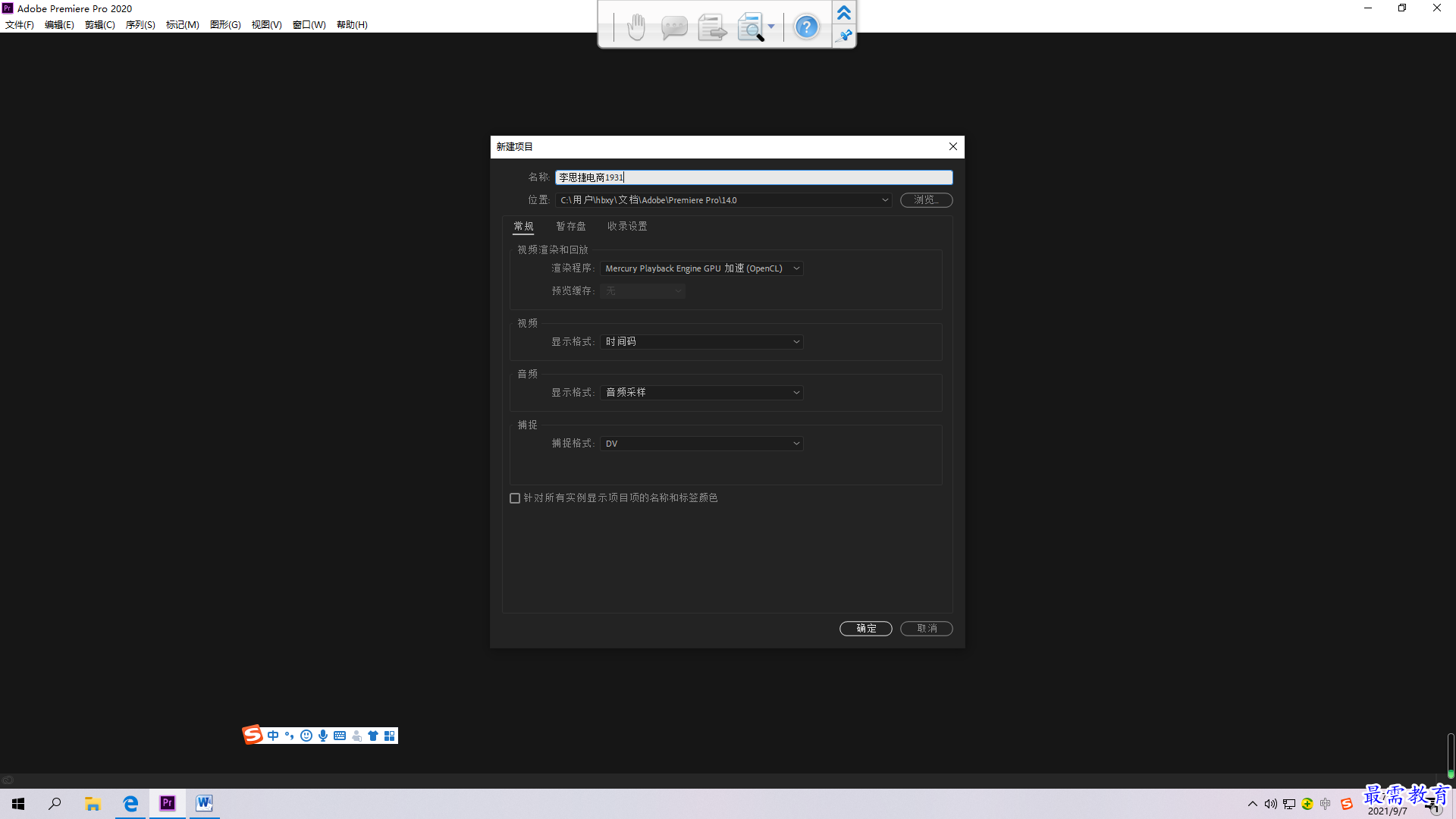Screen dimensions: 1456x819
Task: Click the pin icon on floating toolbar
Action: point(844,36)
